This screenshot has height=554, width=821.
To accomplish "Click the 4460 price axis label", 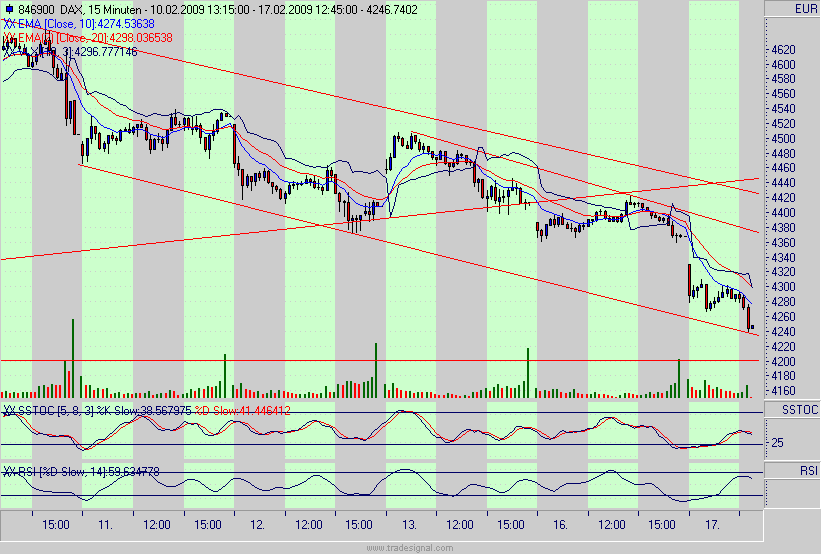I will (x=784, y=168).
